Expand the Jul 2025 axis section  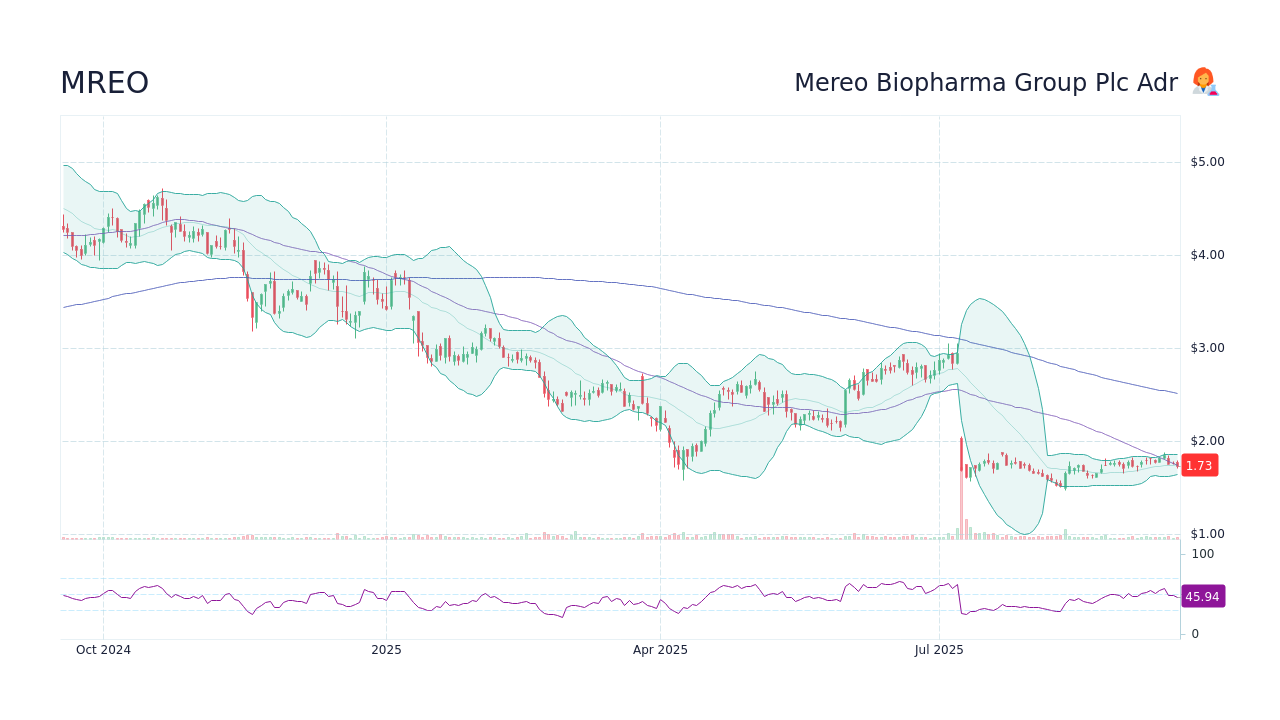click(x=939, y=650)
